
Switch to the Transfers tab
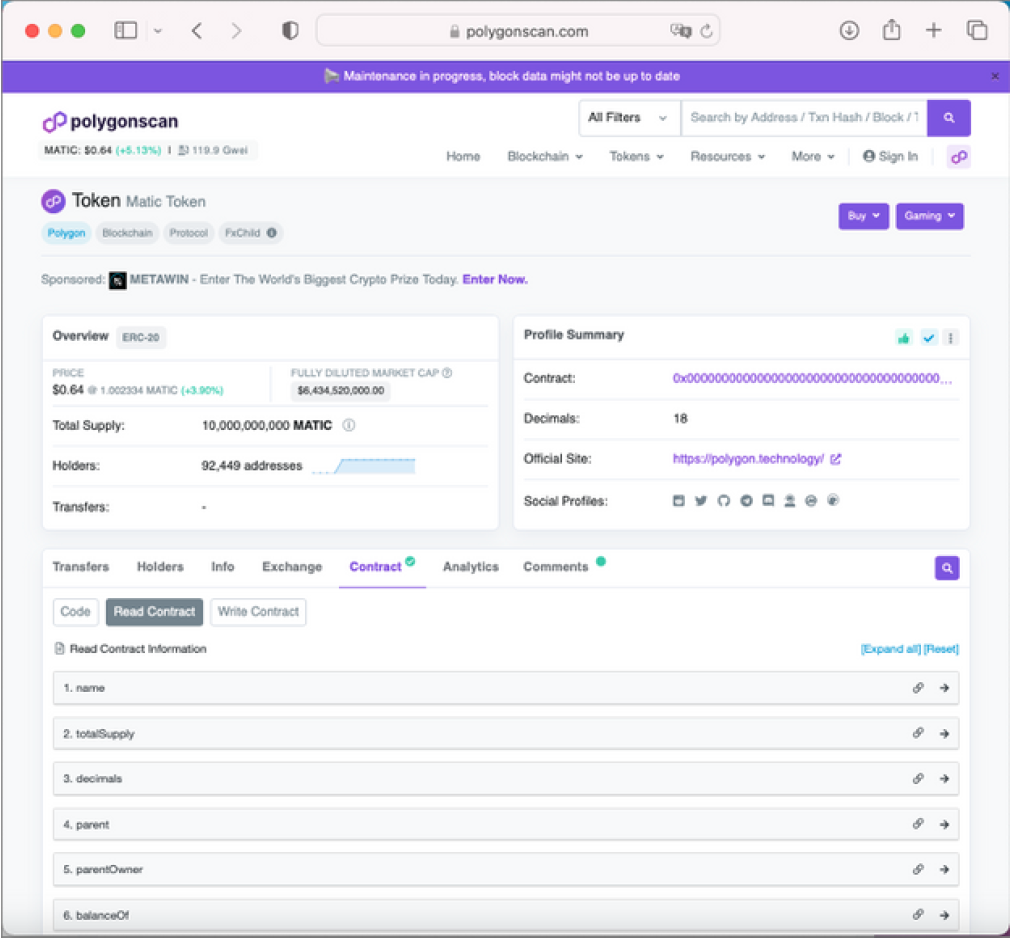(x=81, y=567)
